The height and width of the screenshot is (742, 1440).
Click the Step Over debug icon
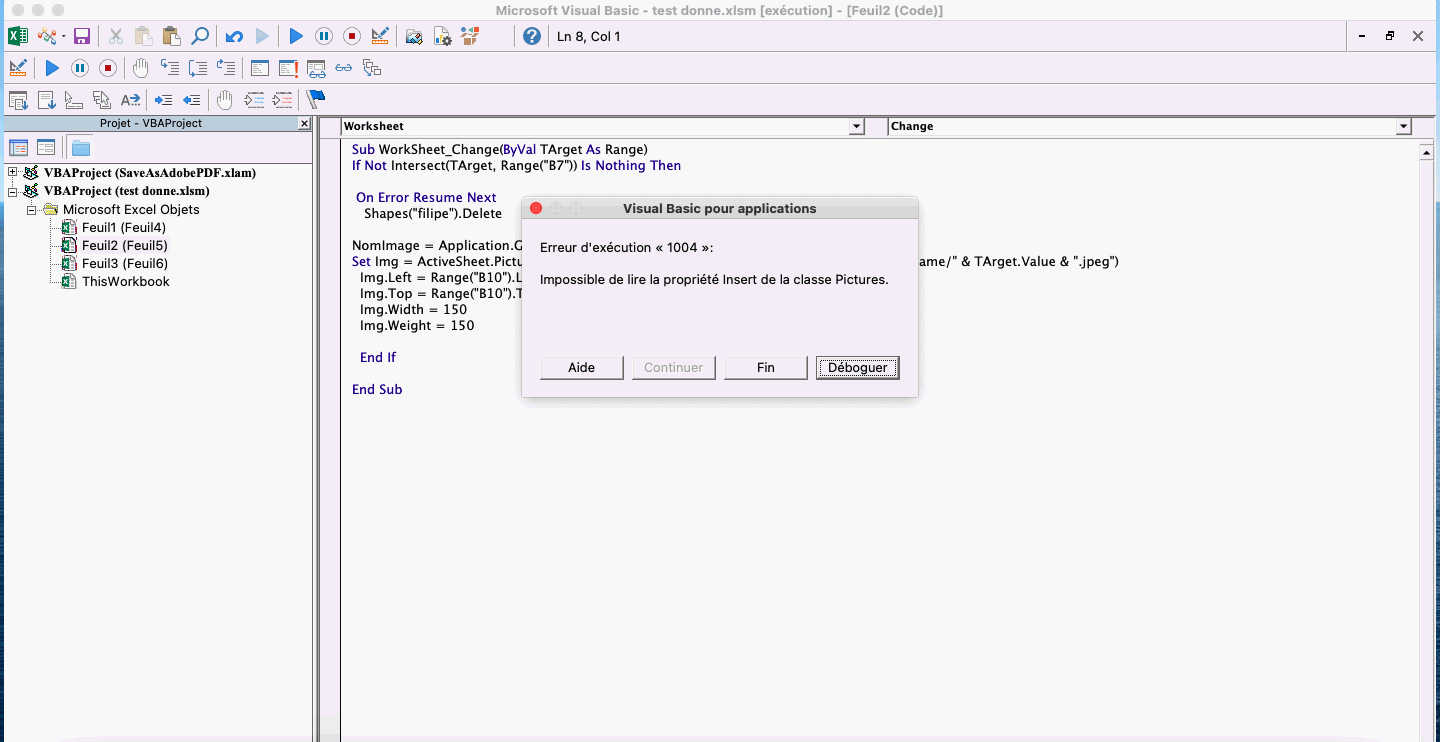tap(198, 68)
